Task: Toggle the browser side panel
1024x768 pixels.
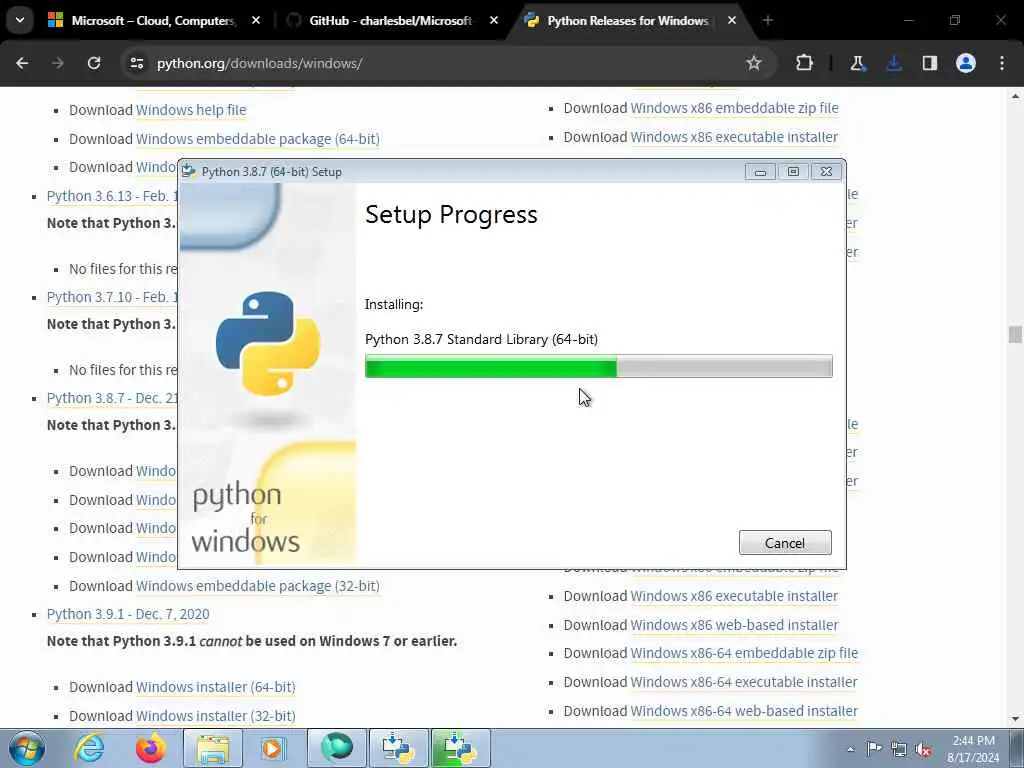Action: 930,63
